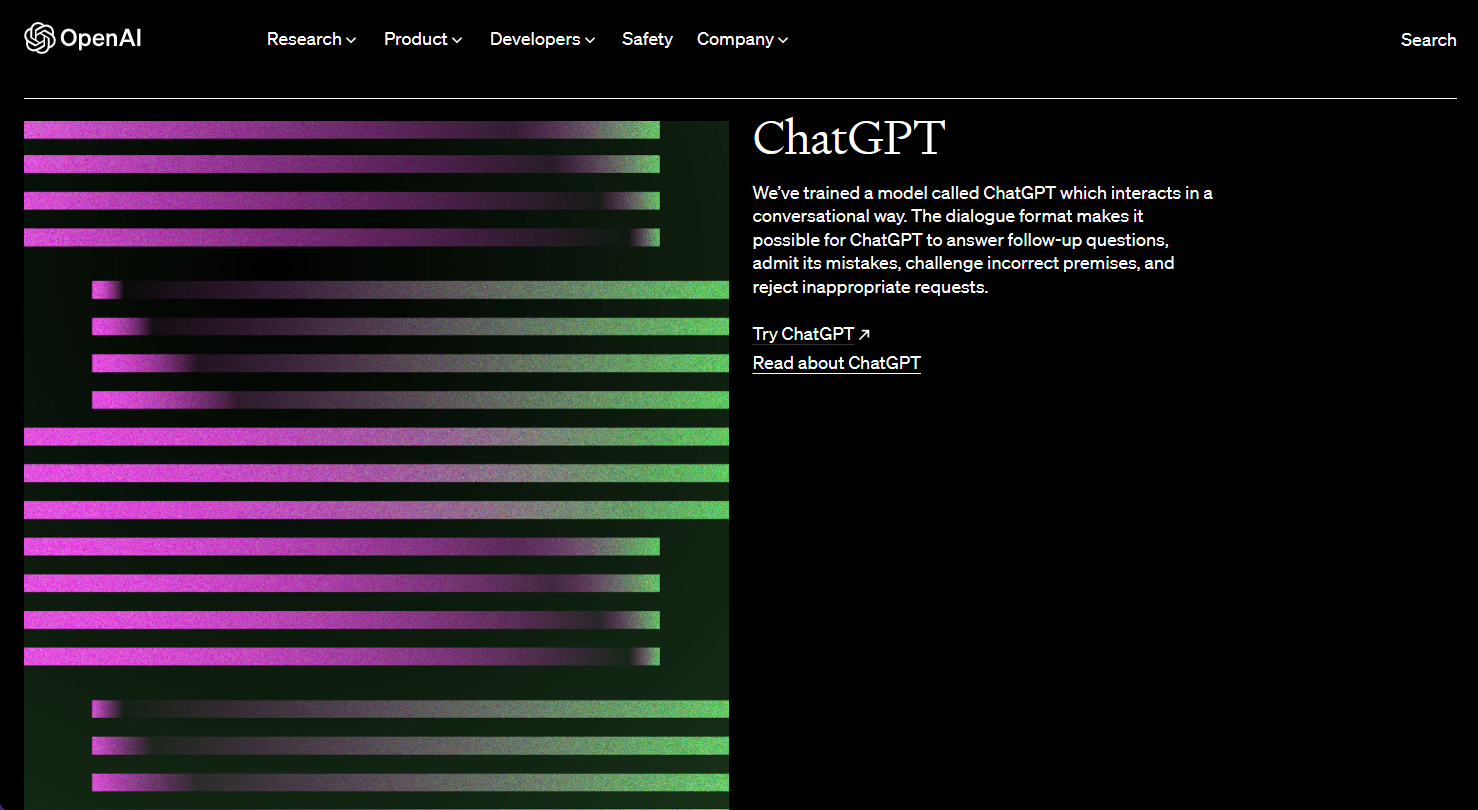Expand the chevron next to Developers
Screen dimensions: 1478x810
click(590, 40)
